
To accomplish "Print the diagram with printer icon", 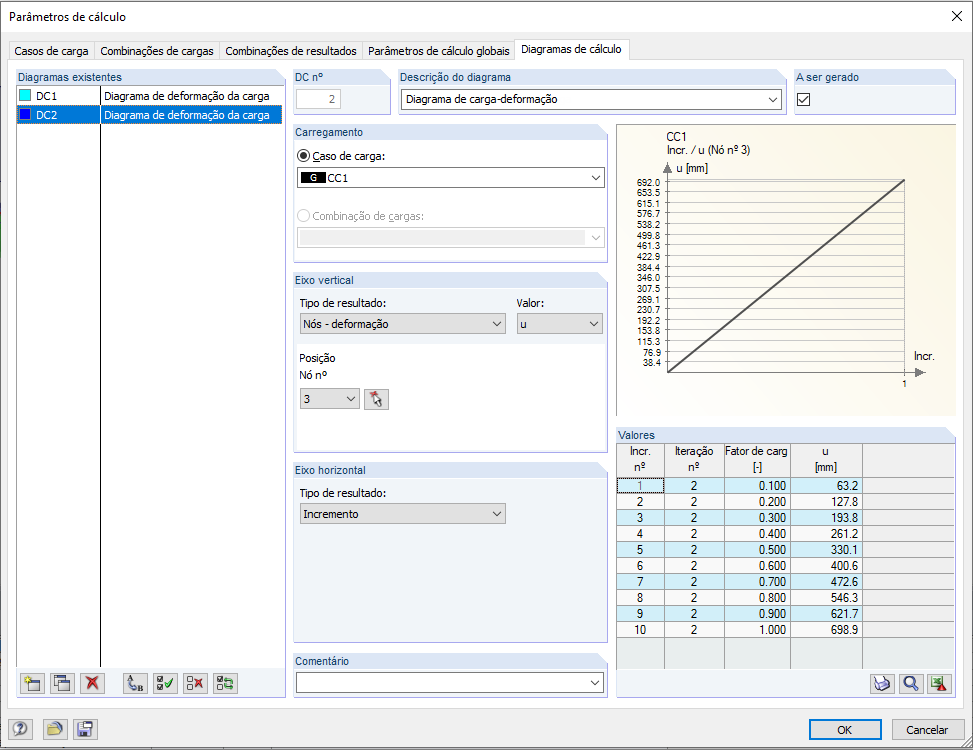I will 882,684.
